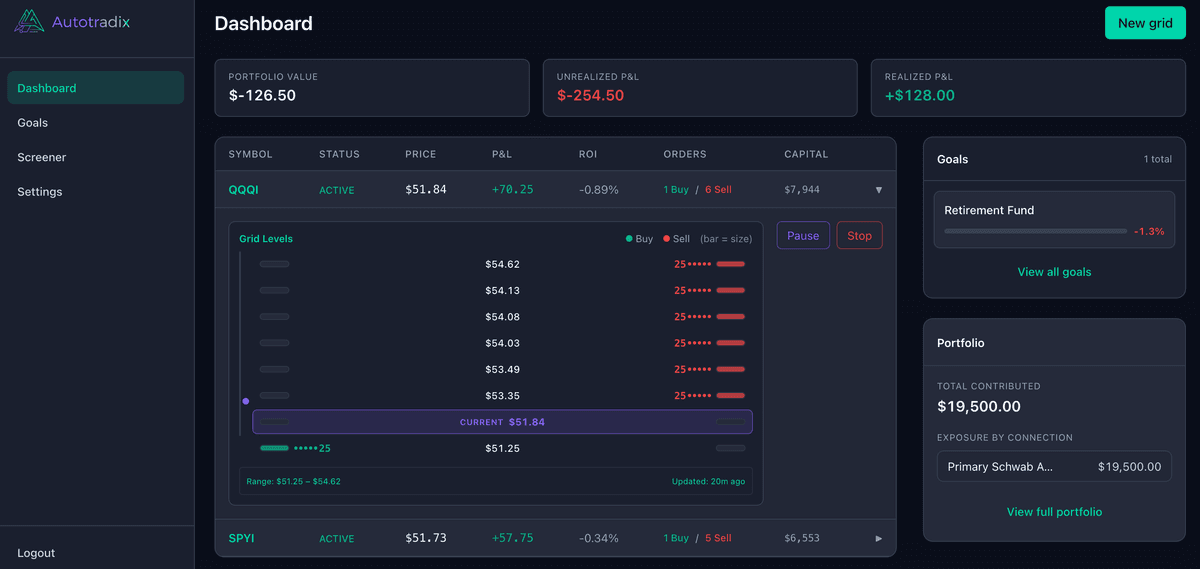Click the $19,500.00 total contributed value
1200x569 pixels.
(979, 407)
